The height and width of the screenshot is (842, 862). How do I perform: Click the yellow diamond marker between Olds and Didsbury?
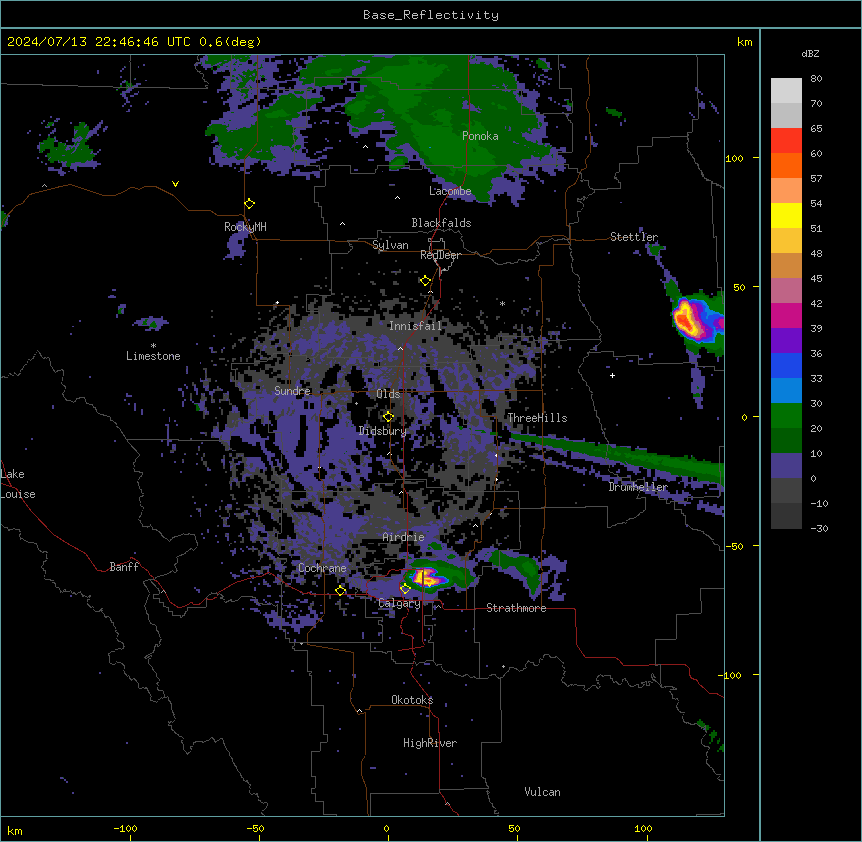pyautogui.click(x=389, y=417)
